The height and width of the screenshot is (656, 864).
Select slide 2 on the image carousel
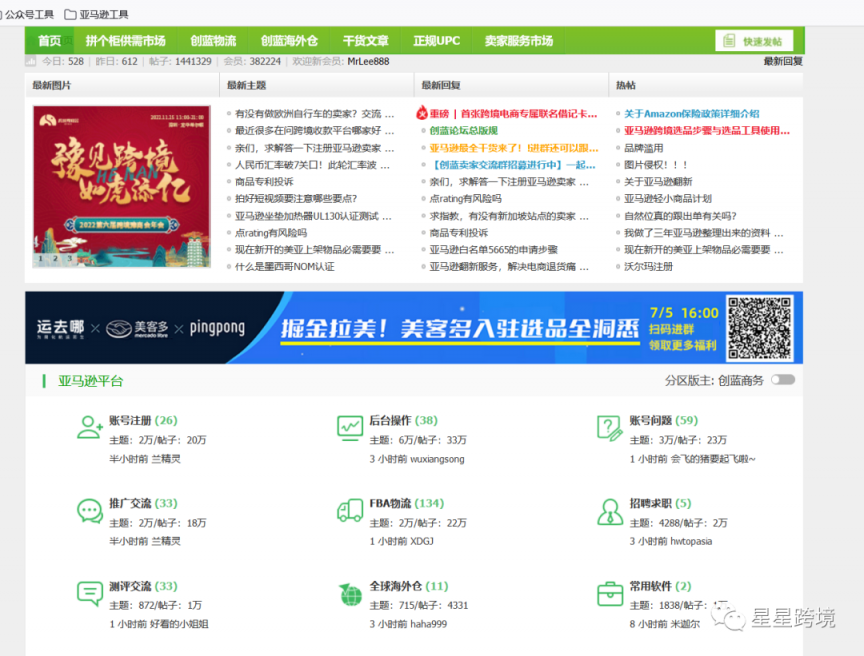coord(55,258)
